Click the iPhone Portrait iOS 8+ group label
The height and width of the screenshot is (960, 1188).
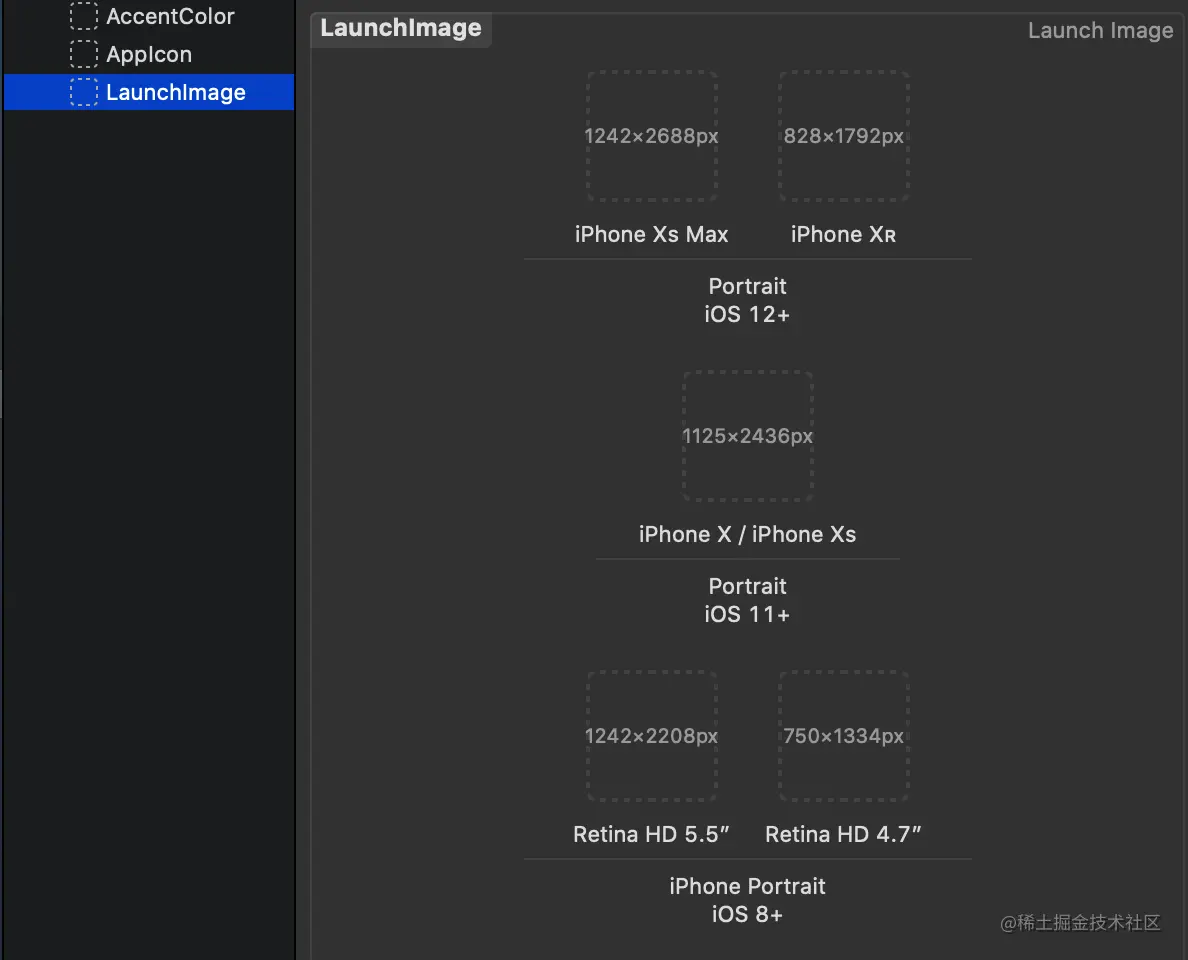click(x=747, y=900)
